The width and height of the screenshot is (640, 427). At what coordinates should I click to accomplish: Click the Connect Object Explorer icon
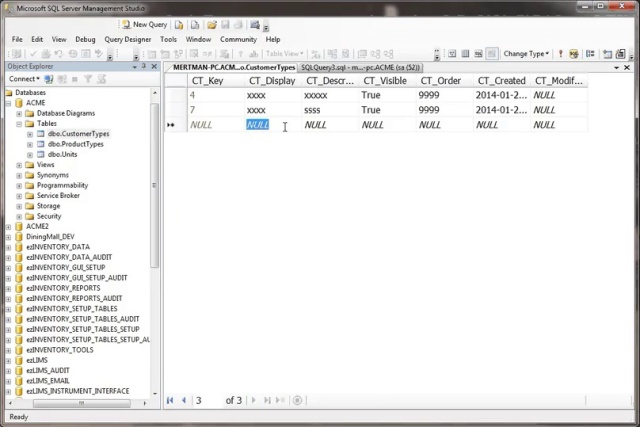49,79
